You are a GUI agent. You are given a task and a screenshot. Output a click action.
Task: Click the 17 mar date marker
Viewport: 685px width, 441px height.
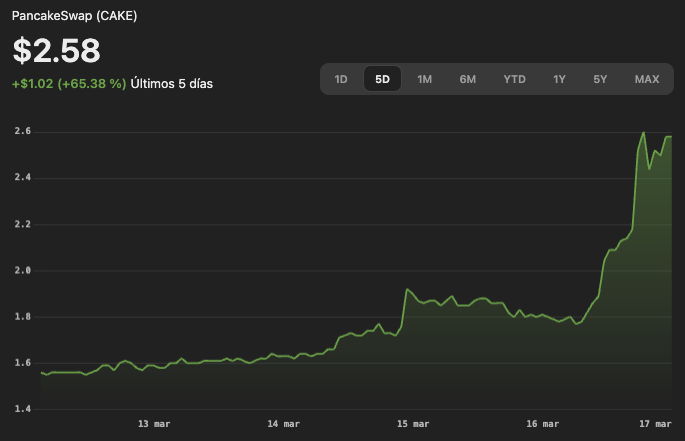pyautogui.click(x=656, y=424)
